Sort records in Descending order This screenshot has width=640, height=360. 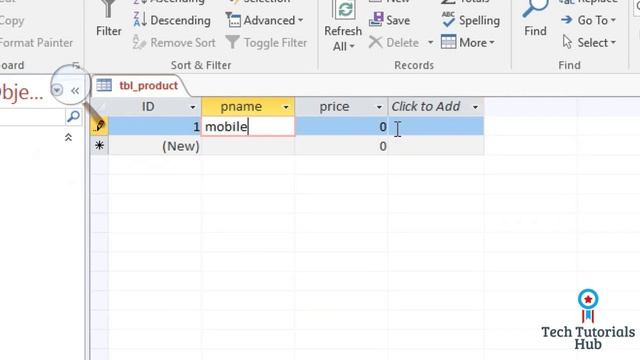pos(172,20)
